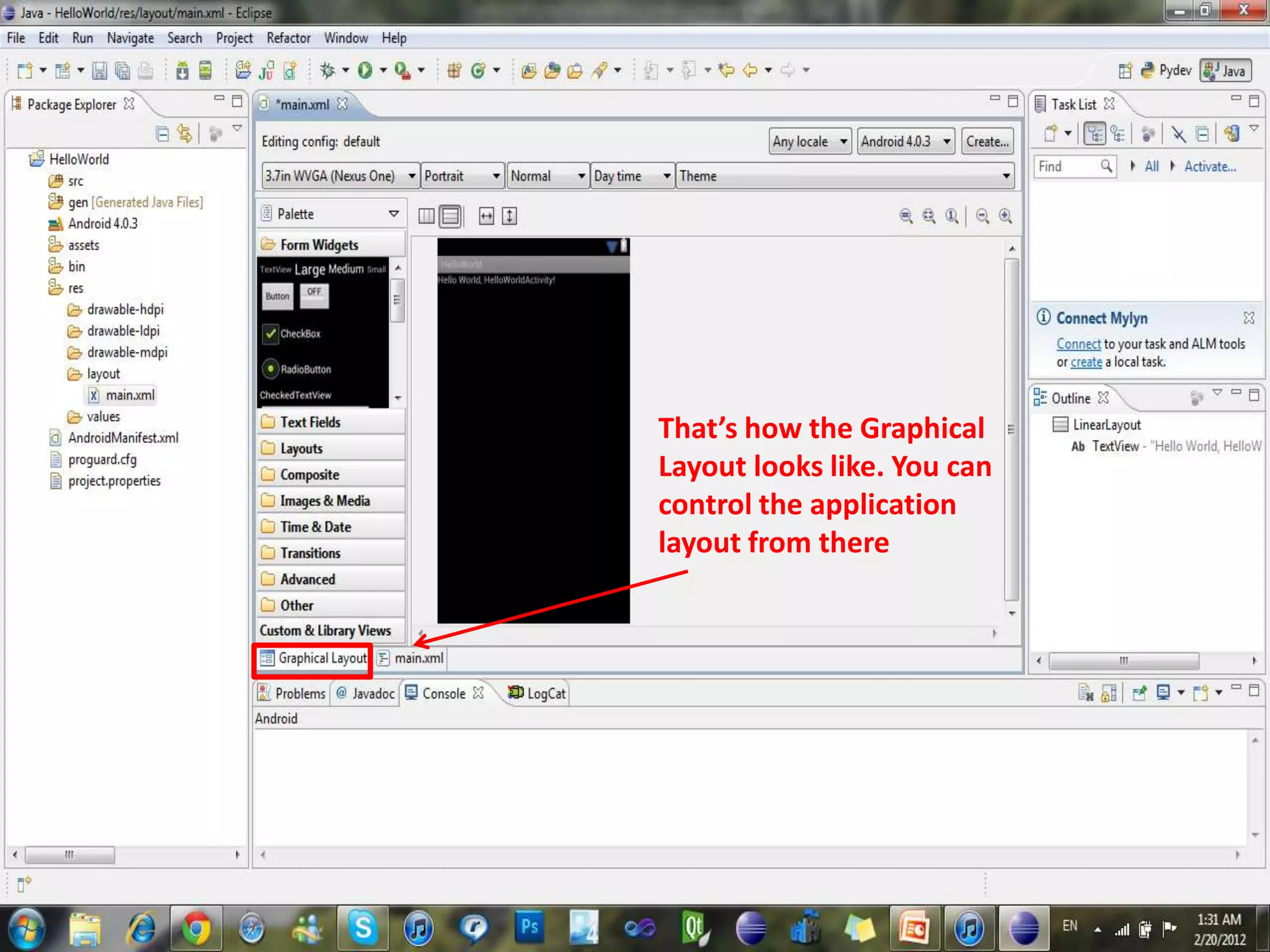Image resolution: width=1270 pixels, height=952 pixels.
Task: Click the Synchronize Changed icon in Task List
Action: (x=1232, y=133)
